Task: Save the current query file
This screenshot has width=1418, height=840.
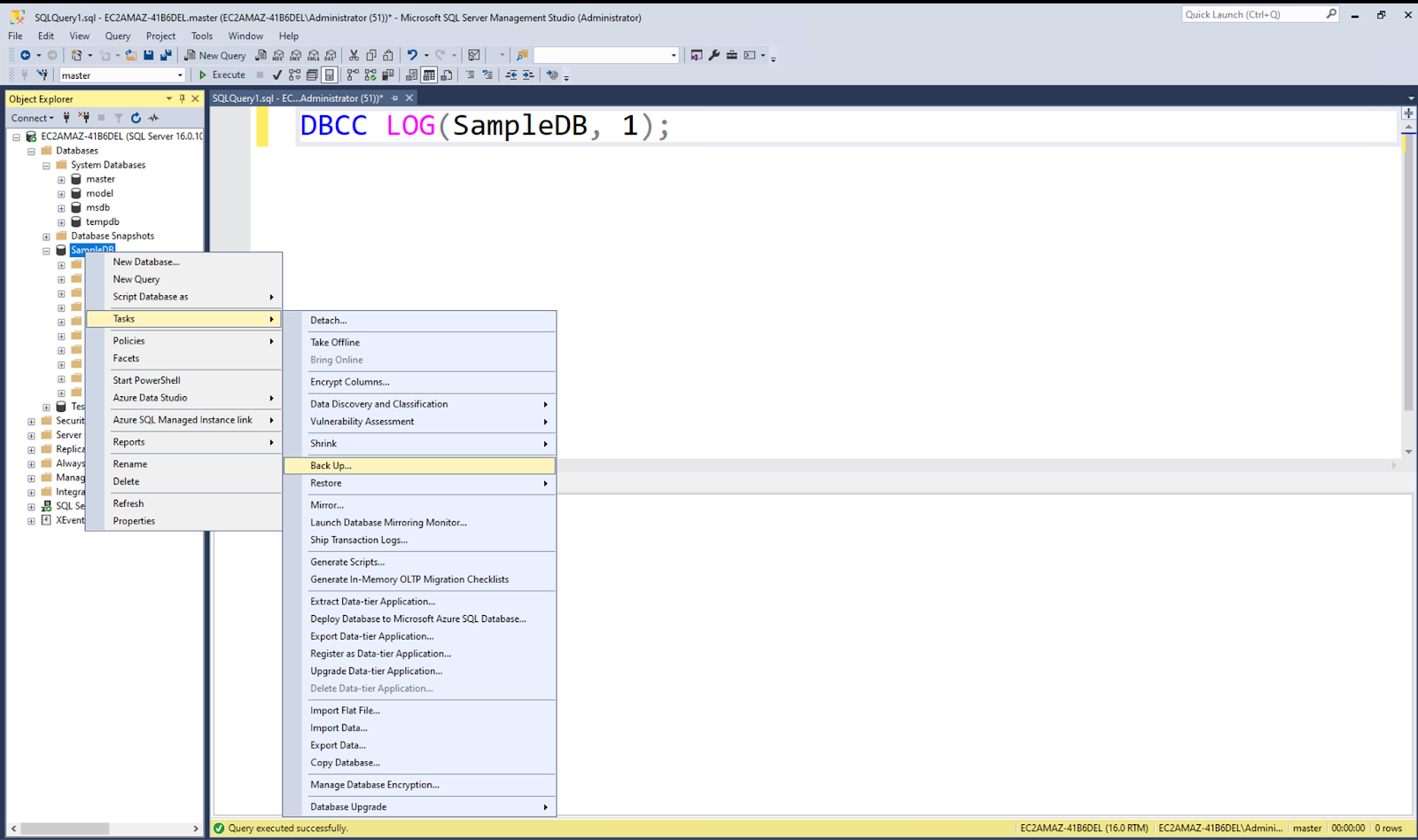Action: tap(149, 55)
